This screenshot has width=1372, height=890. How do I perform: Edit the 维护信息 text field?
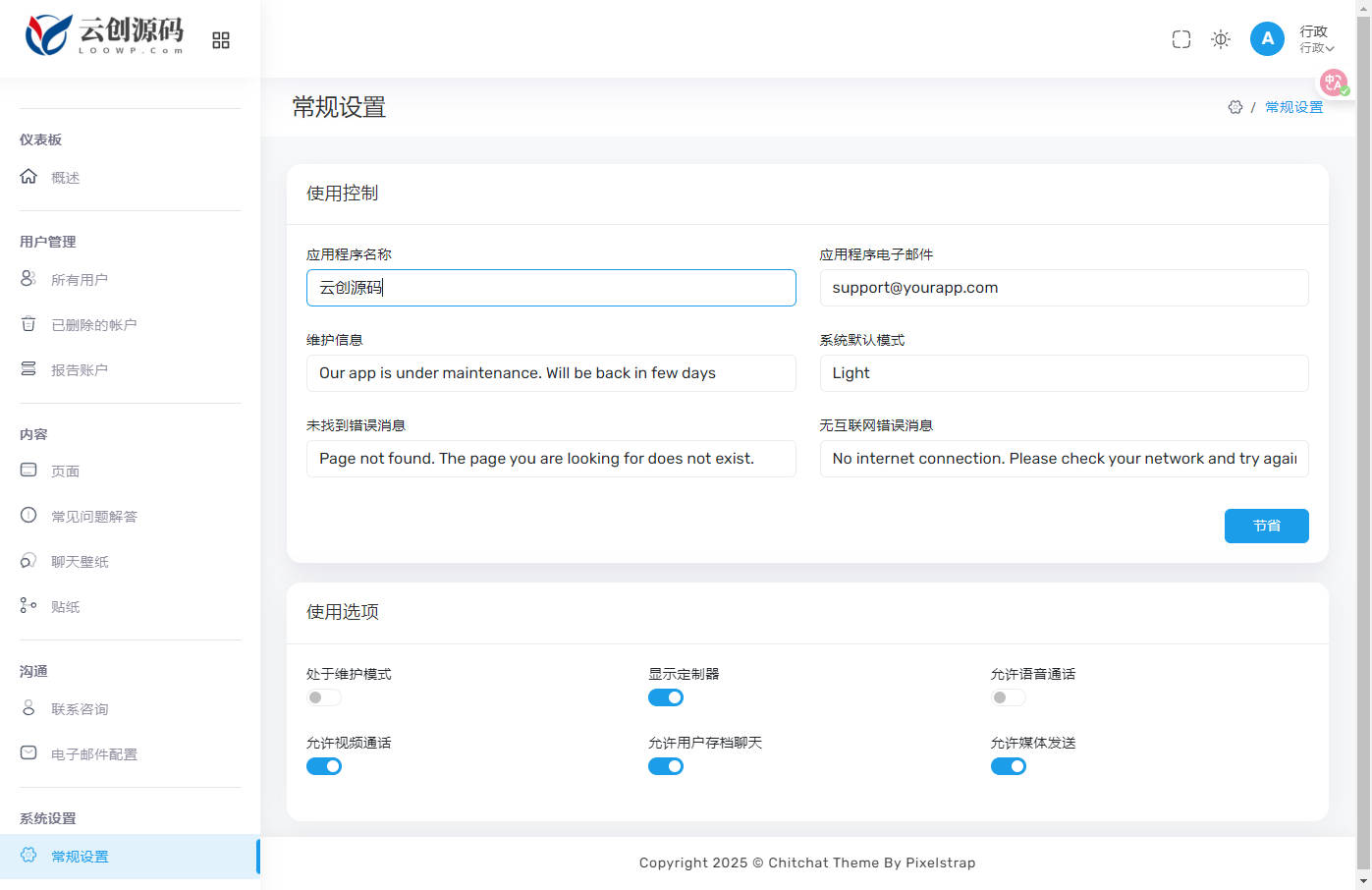click(x=551, y=373)
